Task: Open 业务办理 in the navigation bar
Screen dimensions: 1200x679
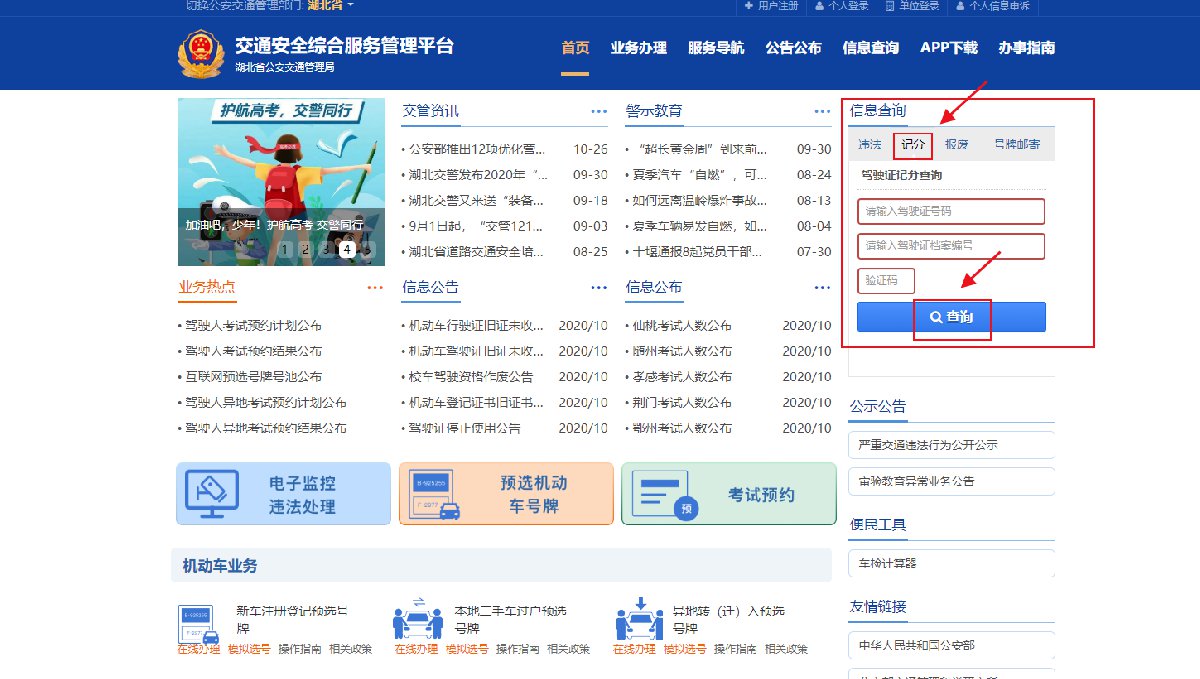Action: (x=638, y=48)
